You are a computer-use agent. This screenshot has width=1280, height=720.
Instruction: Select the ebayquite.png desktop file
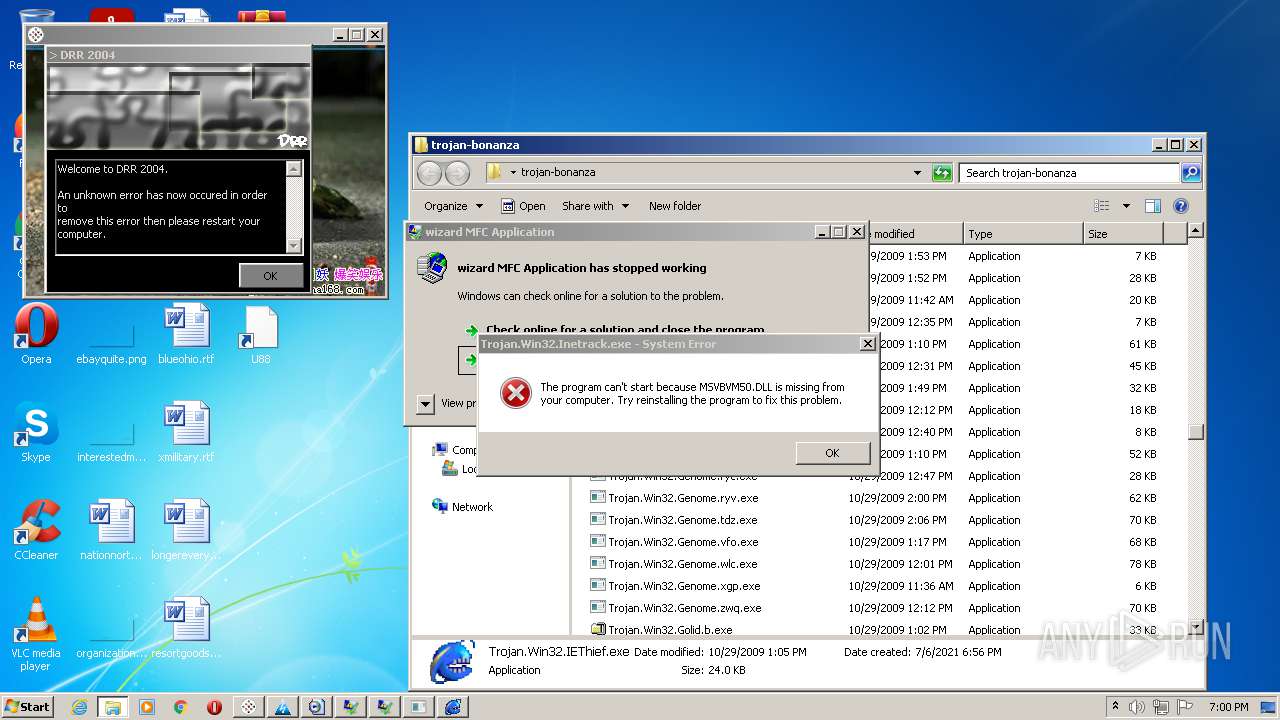(111, 340)
